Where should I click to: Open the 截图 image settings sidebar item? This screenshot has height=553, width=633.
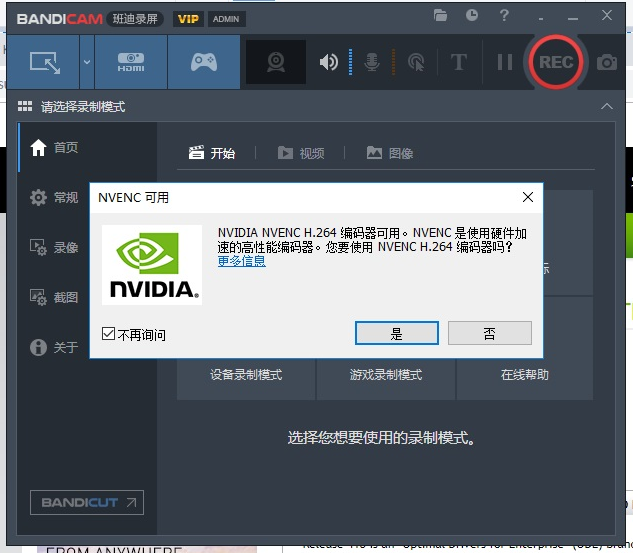54,297
